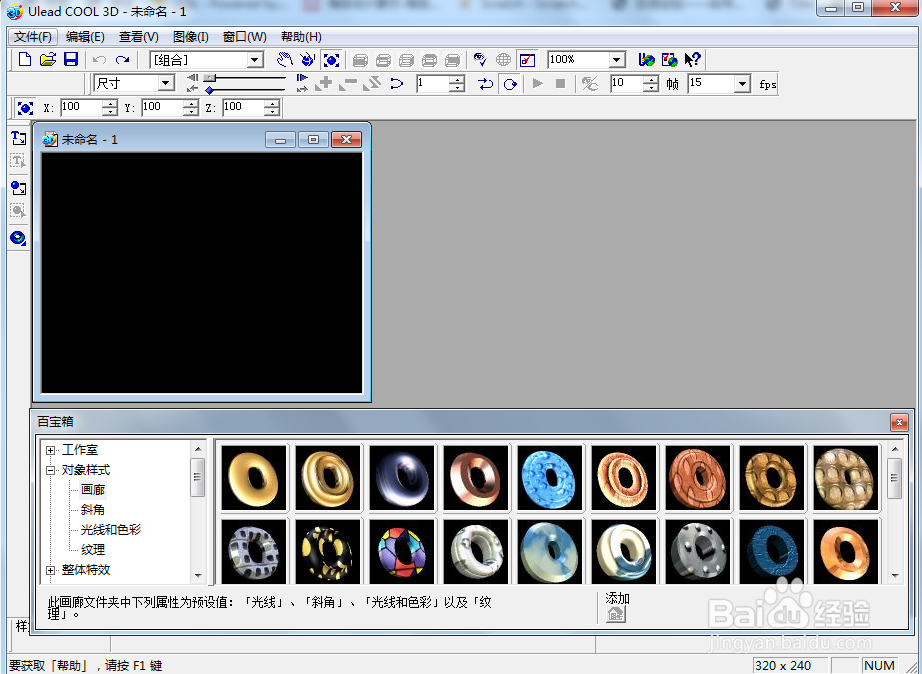Increase X value with the up stepper
The width and height of the screenshot is (922, 674).
(110, 104)
